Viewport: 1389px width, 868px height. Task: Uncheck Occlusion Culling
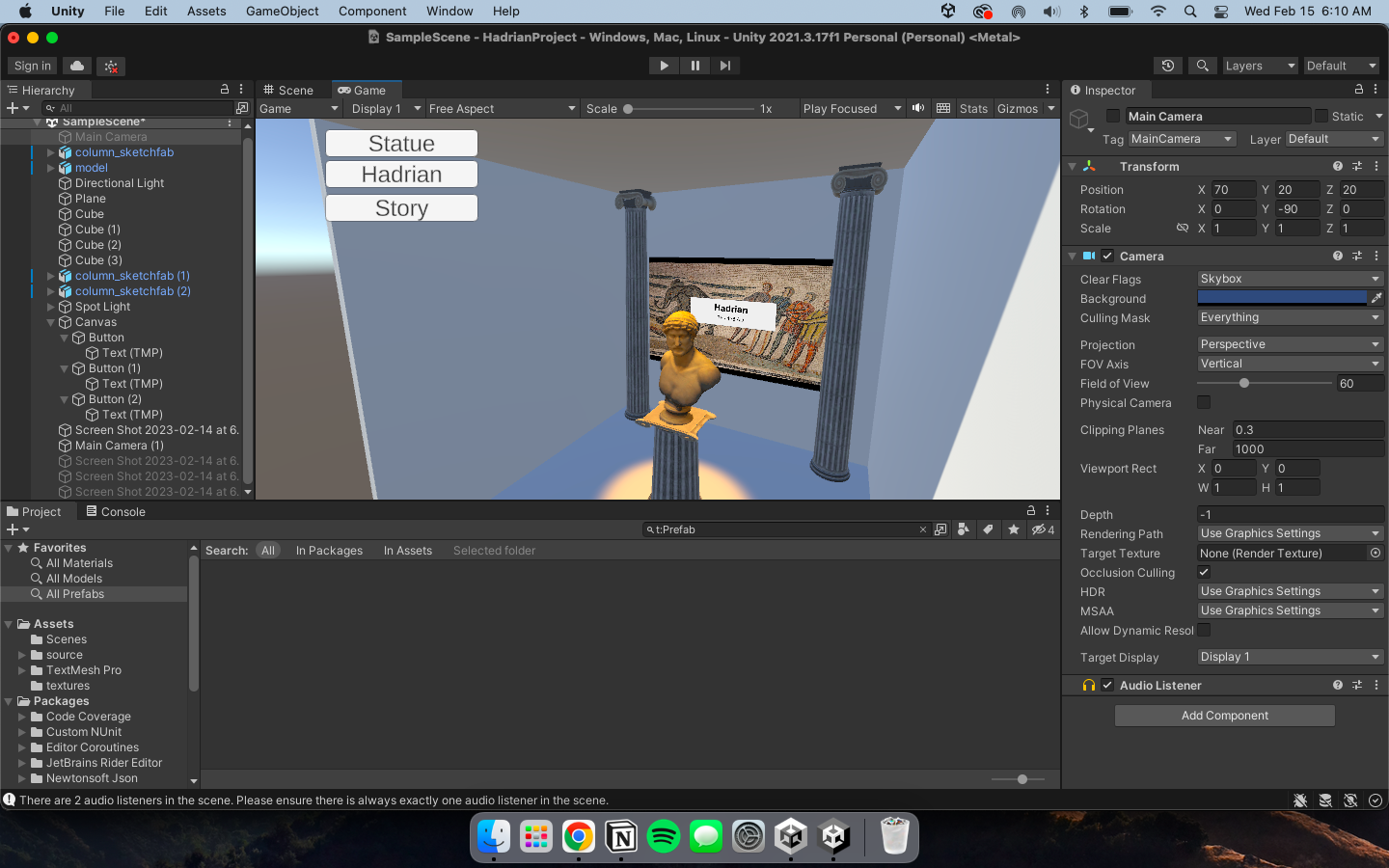pos(1204,572)
